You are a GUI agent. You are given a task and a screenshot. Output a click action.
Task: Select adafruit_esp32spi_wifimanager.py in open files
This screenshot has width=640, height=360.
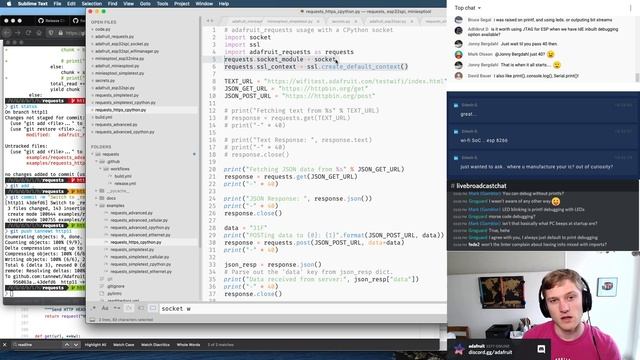coord(127,51)
